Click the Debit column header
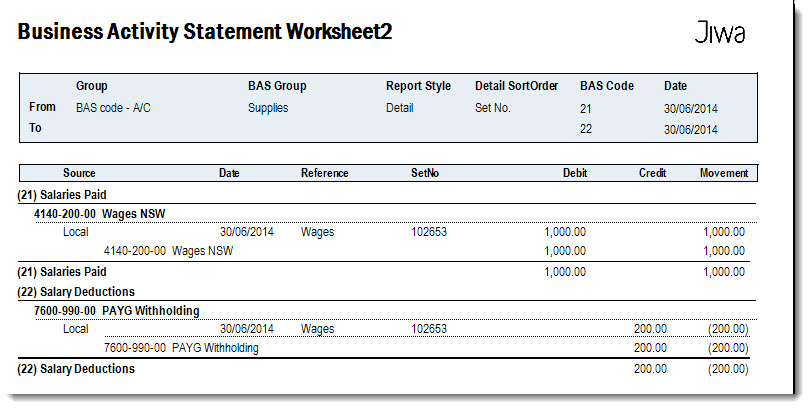Screen dimensions: 810x409 pos(575,173)
